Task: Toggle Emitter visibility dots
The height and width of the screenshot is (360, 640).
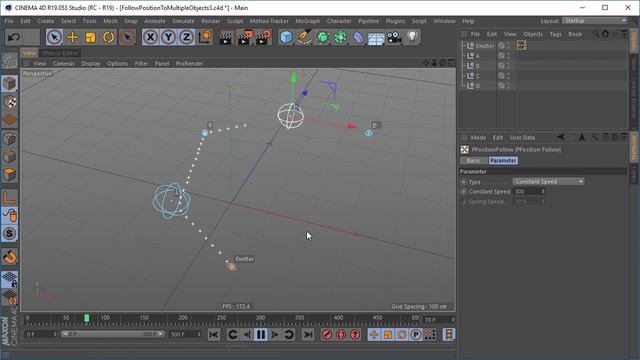Action: point(508,46)
